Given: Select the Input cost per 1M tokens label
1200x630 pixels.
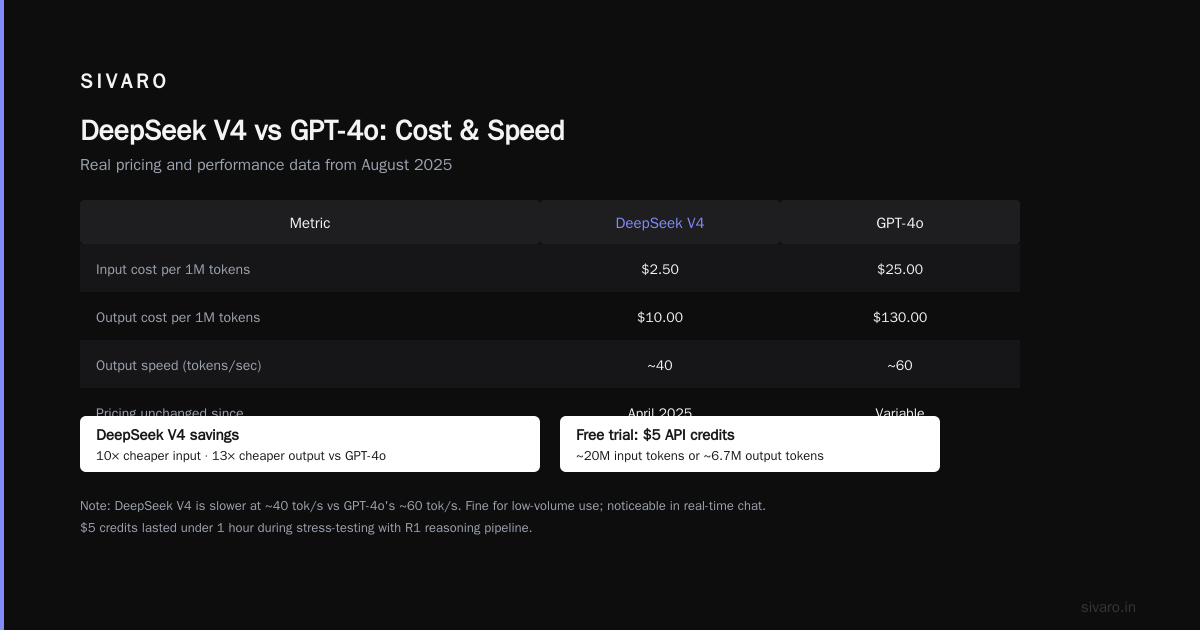Looking at the screenshot, I should point(173,269).
